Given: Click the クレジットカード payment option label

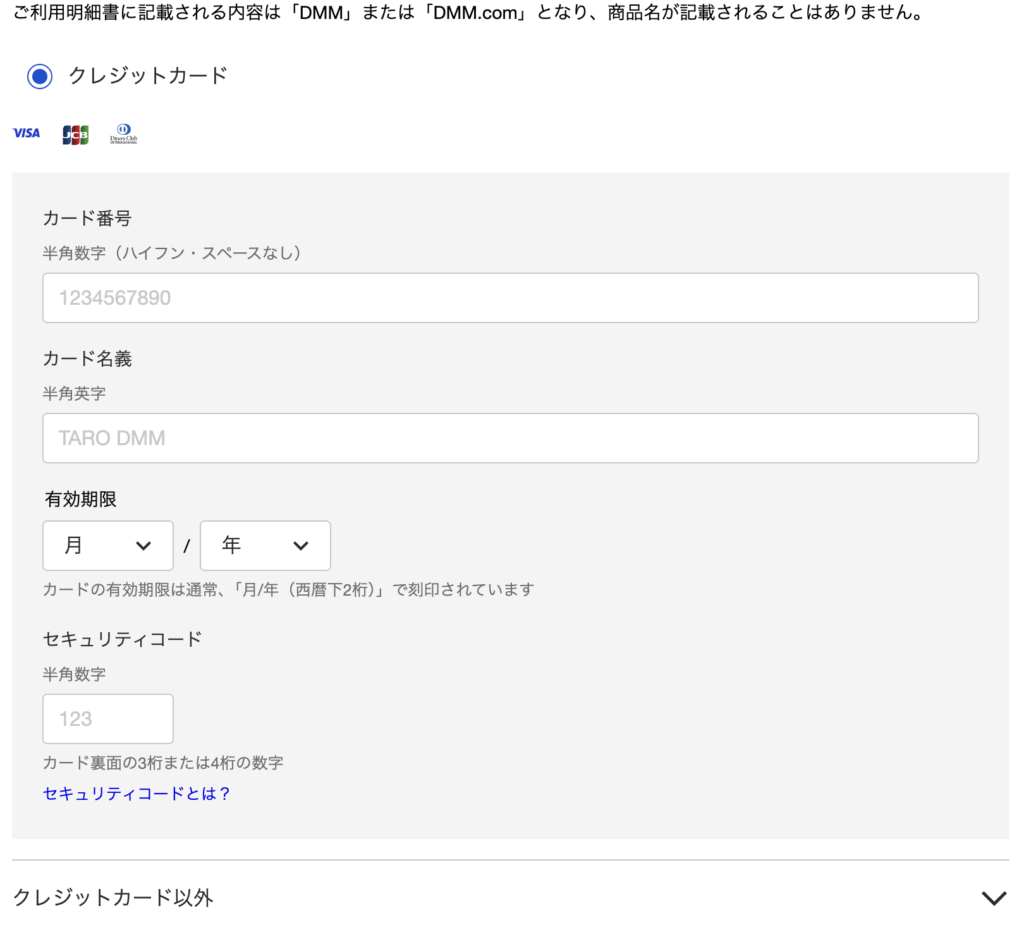Looking at the screenshot, I should coord(147,76).
